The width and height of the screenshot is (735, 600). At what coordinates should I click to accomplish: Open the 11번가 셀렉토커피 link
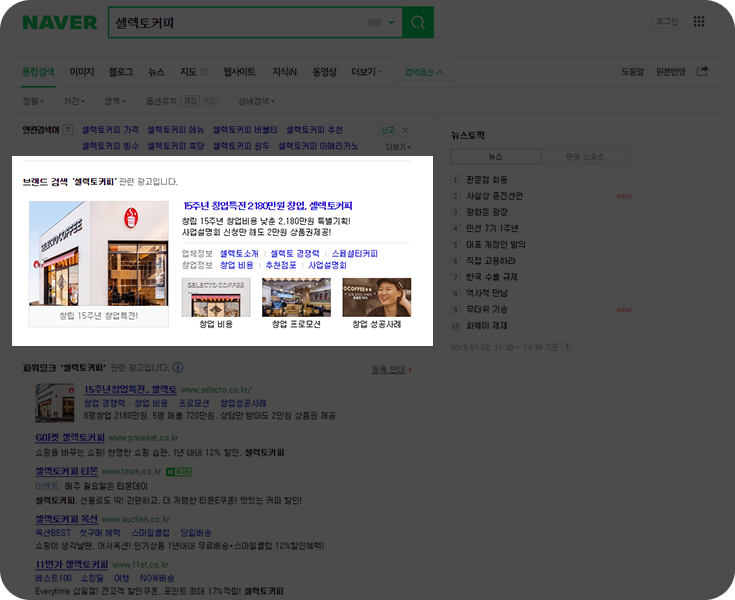tap(72, 565)
